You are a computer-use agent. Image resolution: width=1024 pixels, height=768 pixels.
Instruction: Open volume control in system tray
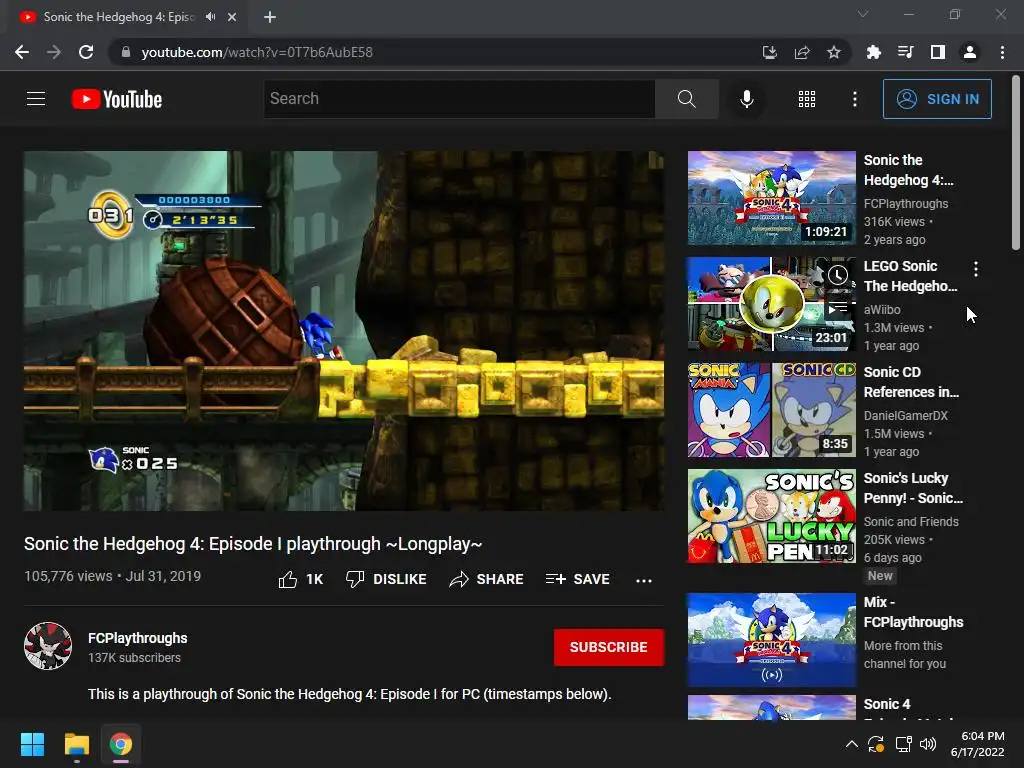coord(928,744)
